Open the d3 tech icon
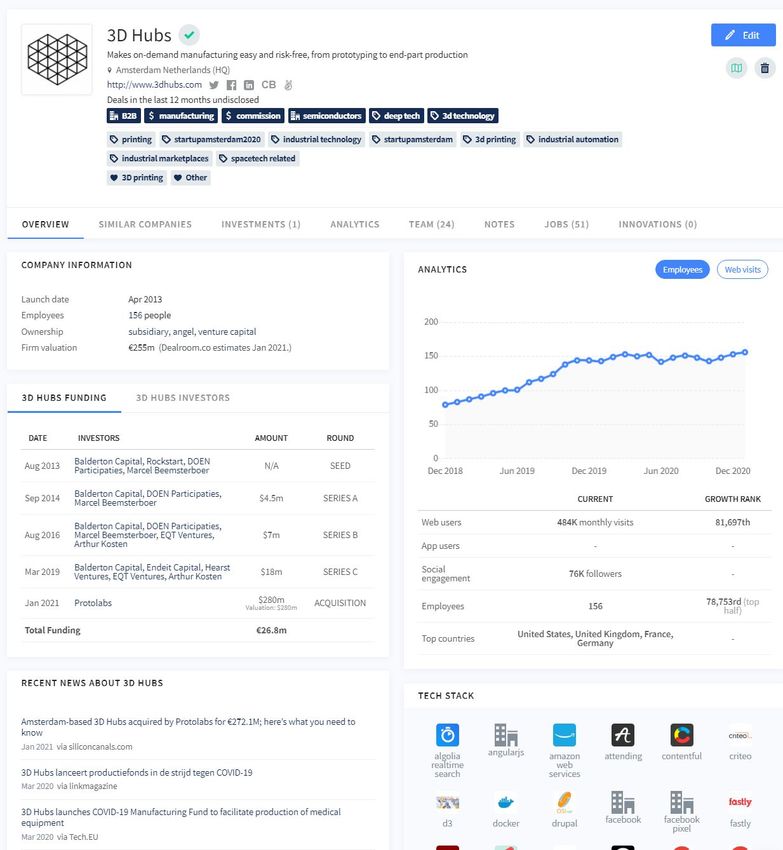Viewport: 783px width, 850px height. (x=447, y=802)
